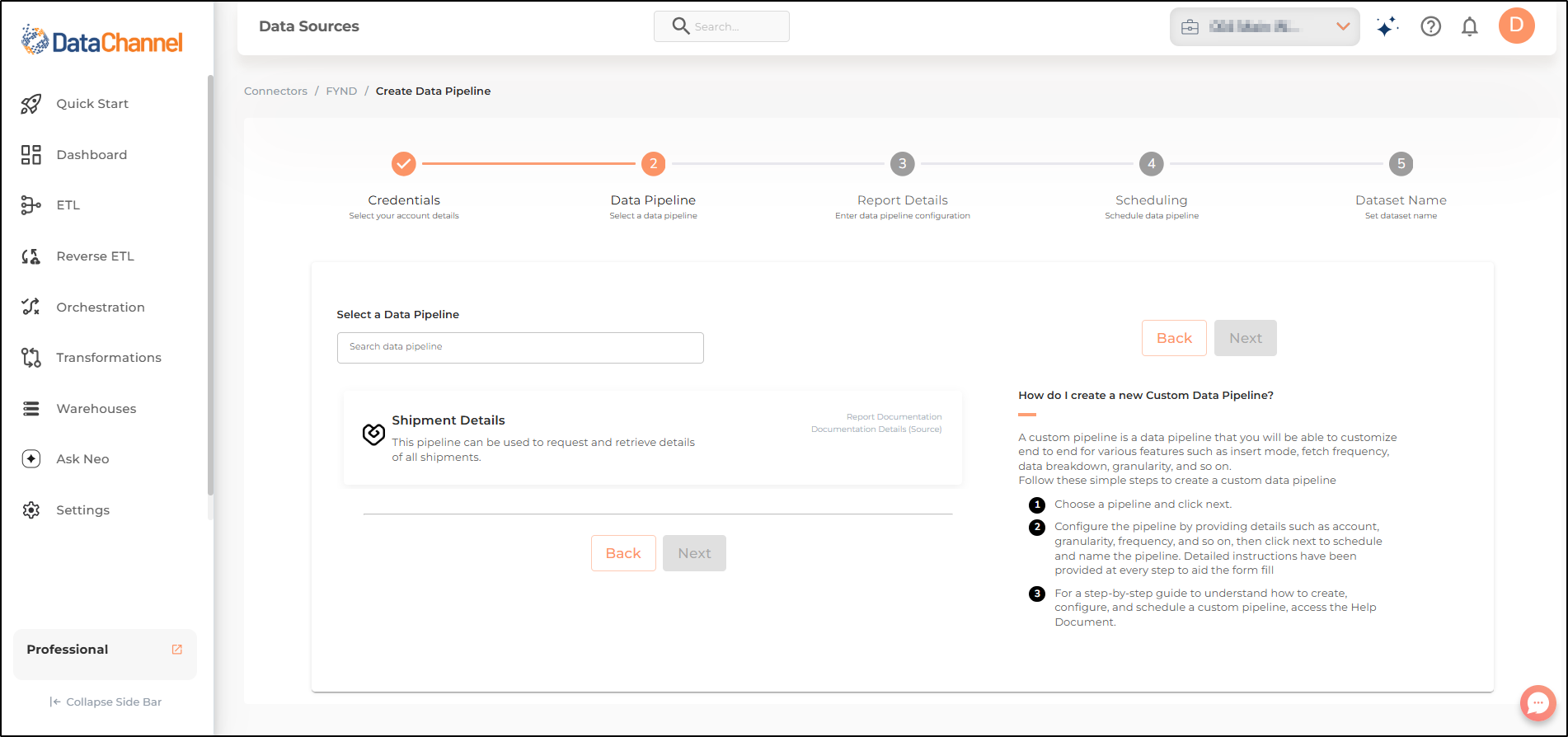Open the Report Documentation link
This screenshot has width=1568, height=737.
894,417
